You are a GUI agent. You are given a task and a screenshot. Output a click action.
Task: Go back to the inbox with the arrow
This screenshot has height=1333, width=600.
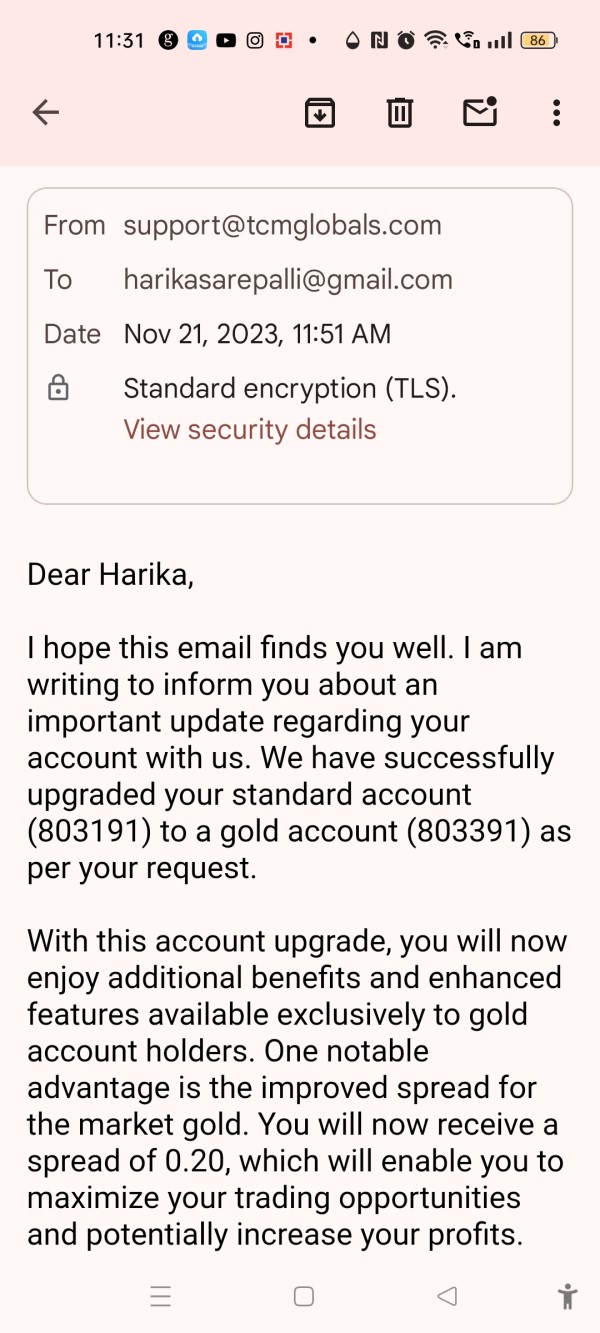point(46,113)
